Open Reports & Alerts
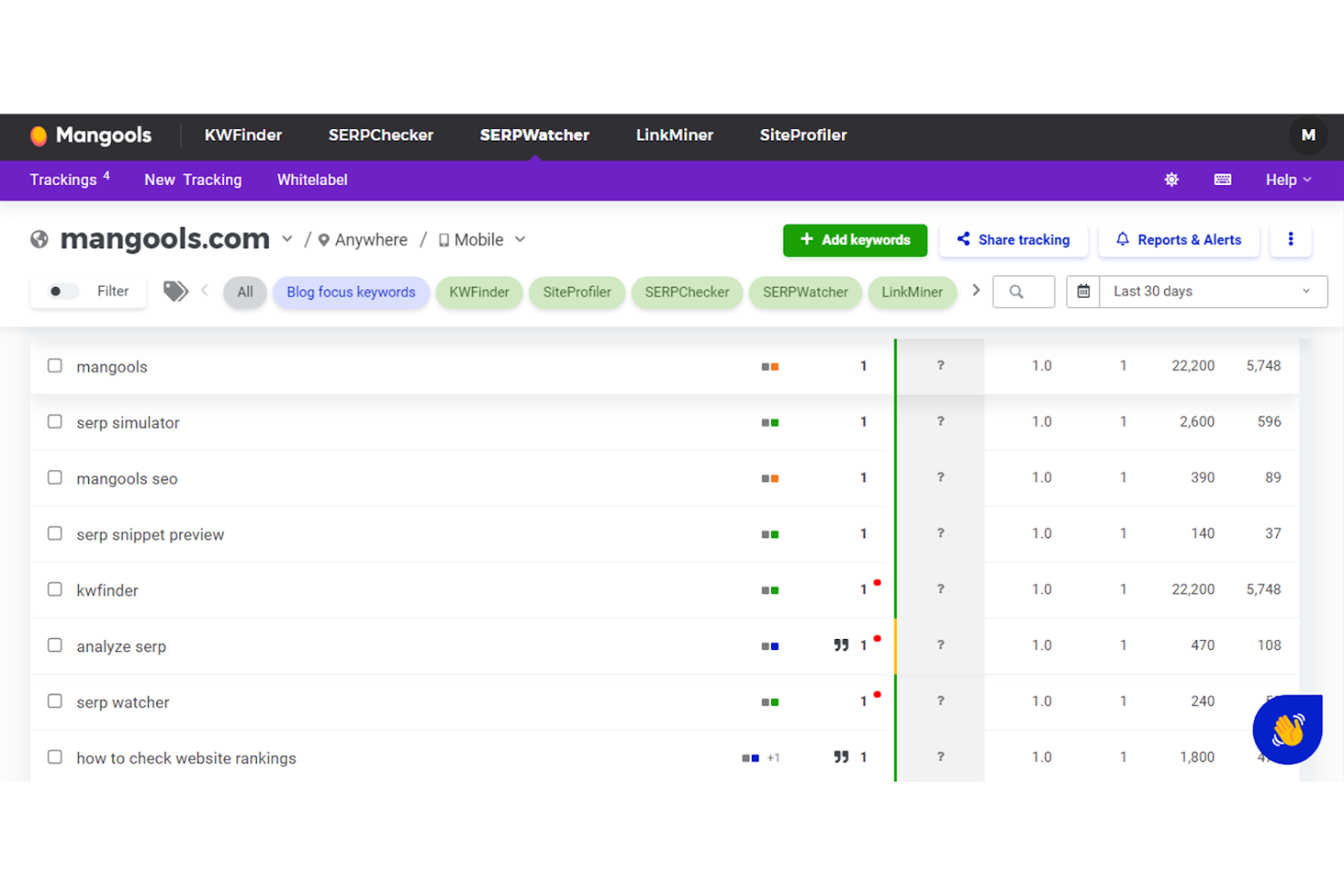Image resolution: width=1344 pixels, height=896 pixels. [x=1179, y=240]
